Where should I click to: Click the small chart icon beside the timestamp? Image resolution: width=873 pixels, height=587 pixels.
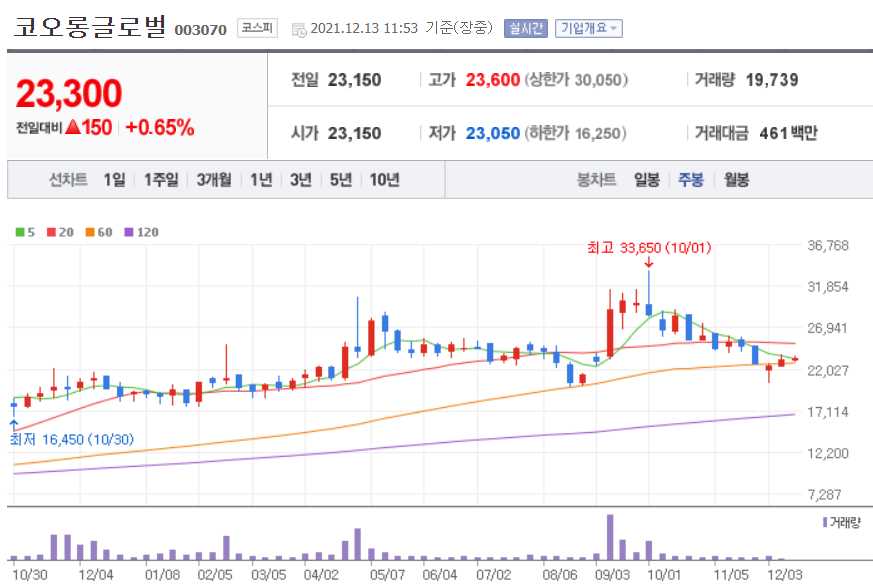coord(297,30)
